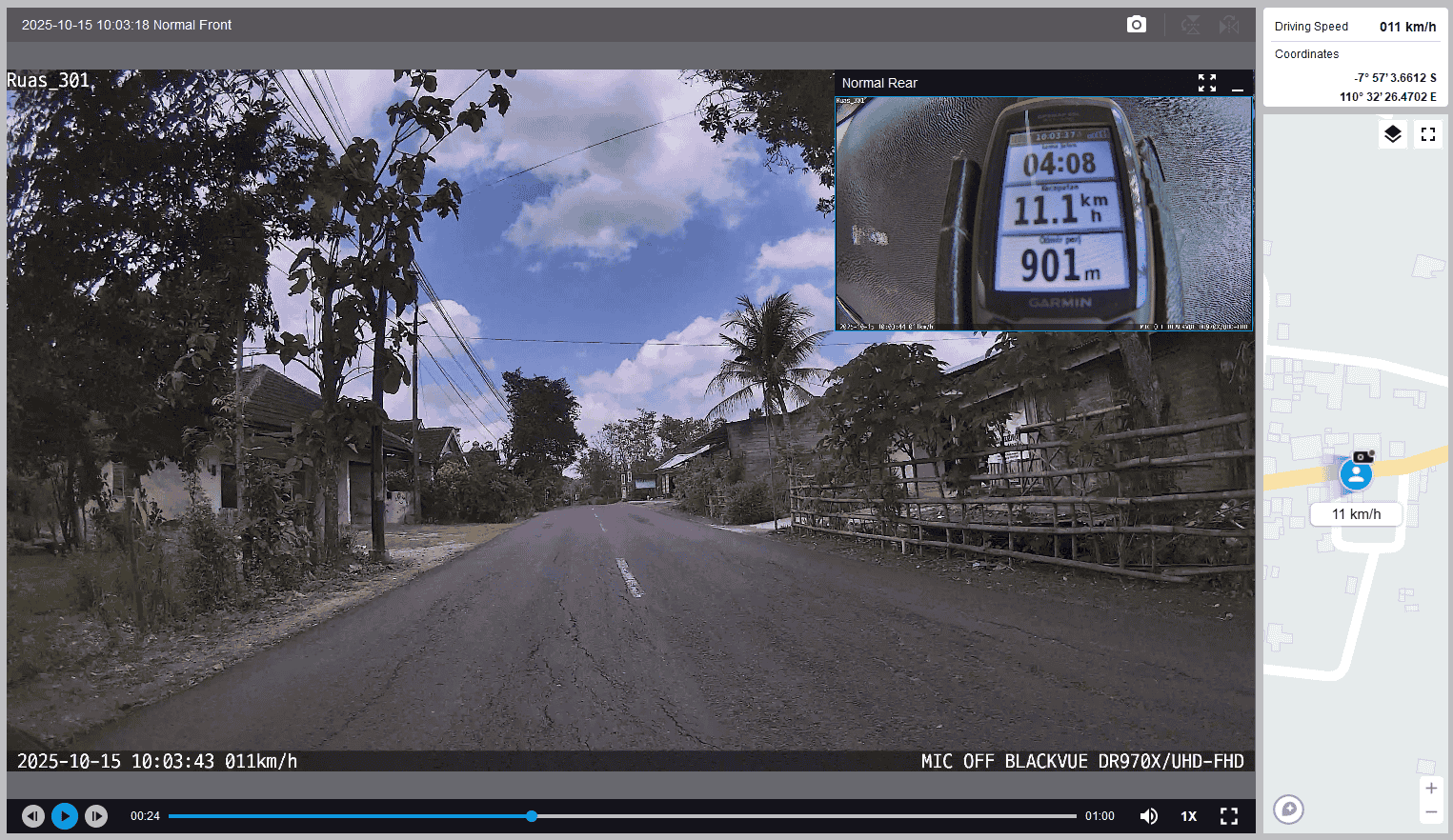Enter fullscreen video player mode

(1229, 816)
